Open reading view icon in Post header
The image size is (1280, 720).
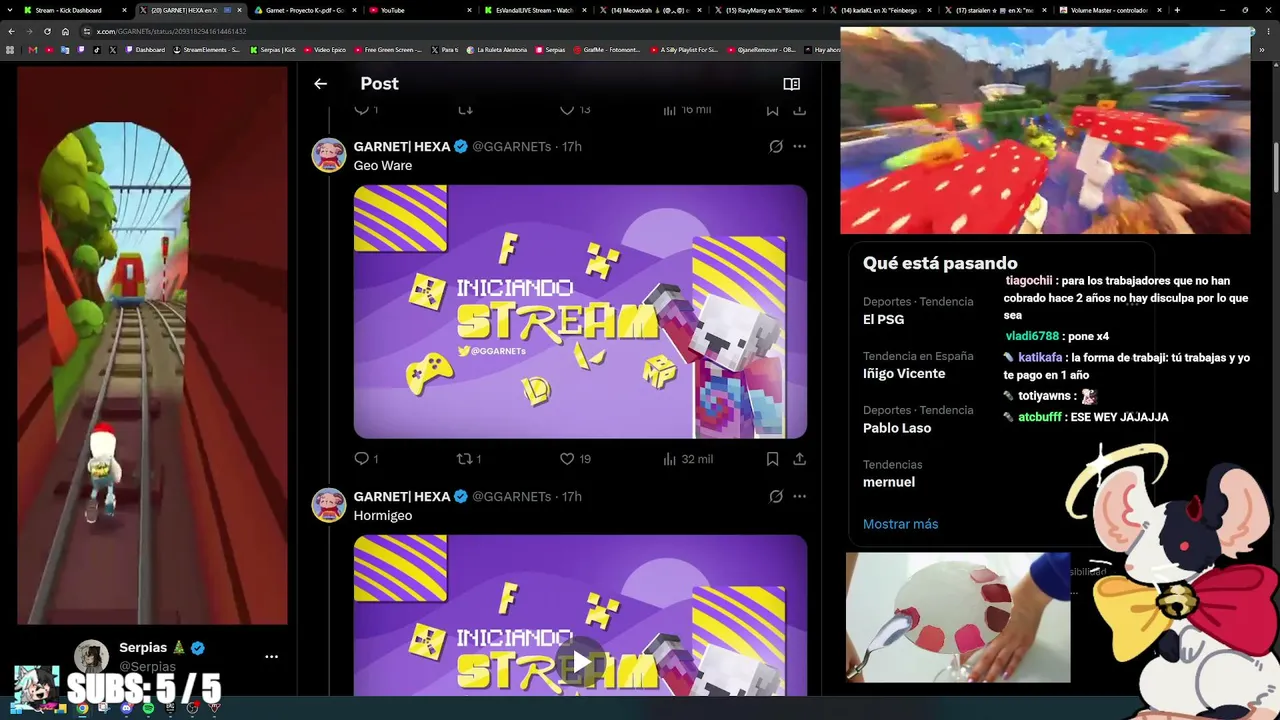pyautogui.click(x=791, y=84)
